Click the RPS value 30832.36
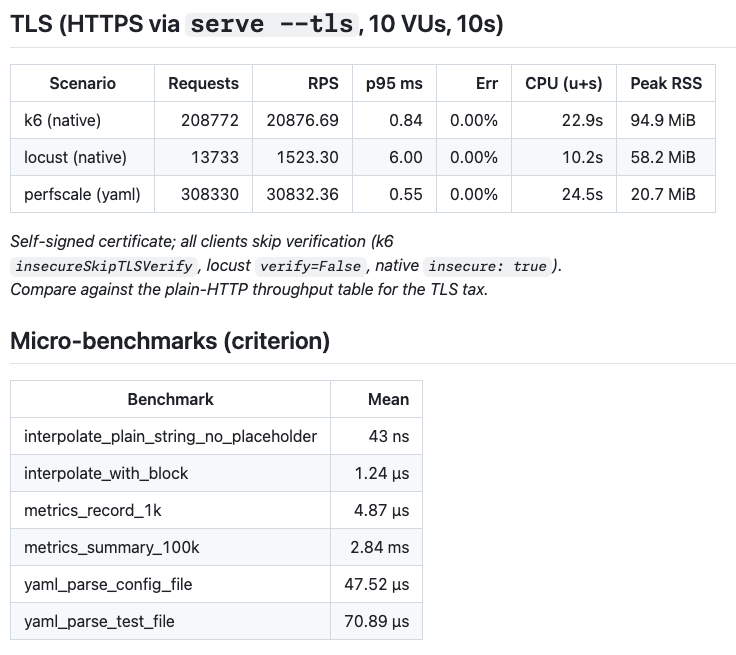This screenshot has width=736, height=655. pos(303,194)
